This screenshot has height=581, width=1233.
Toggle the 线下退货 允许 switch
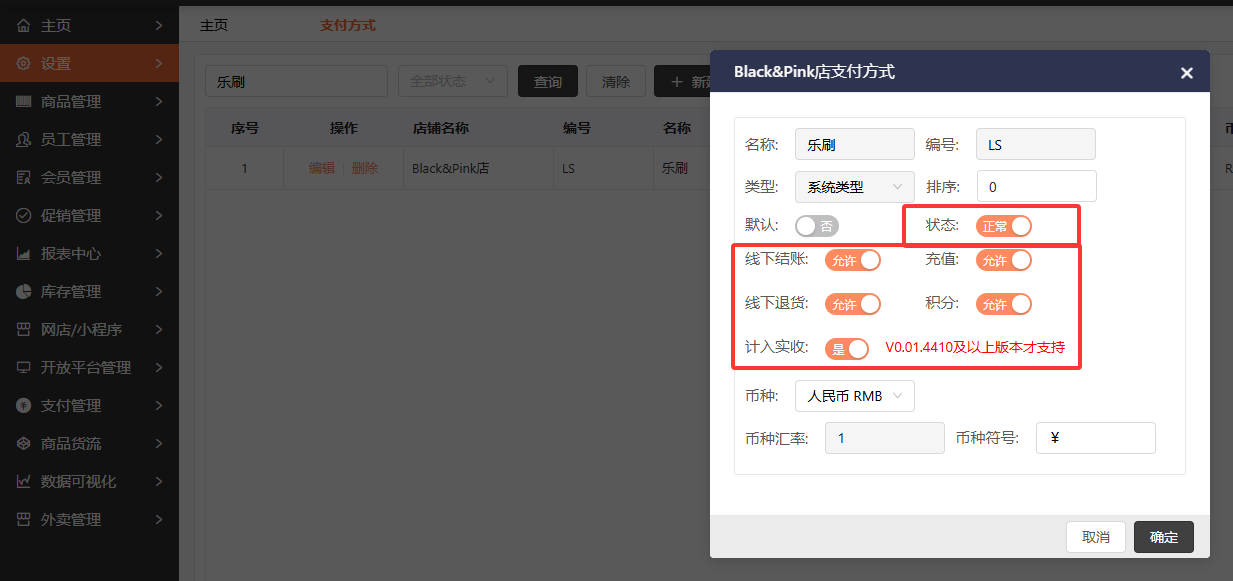tap(853, 304)
